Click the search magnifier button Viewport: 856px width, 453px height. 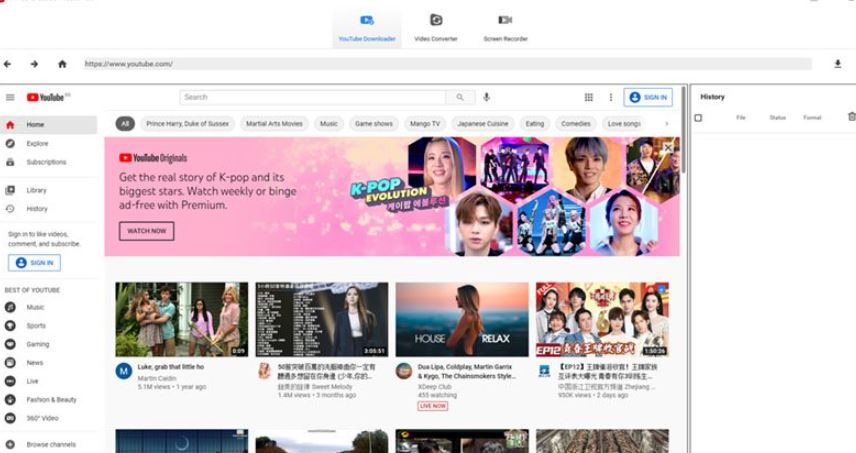(x=460, y=97)
